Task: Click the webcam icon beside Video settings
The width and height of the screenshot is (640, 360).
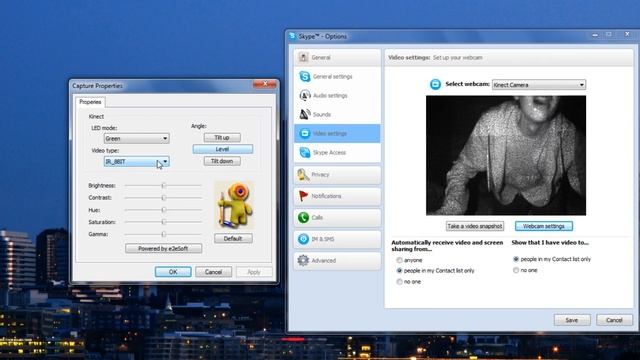Action: [304, 133]
